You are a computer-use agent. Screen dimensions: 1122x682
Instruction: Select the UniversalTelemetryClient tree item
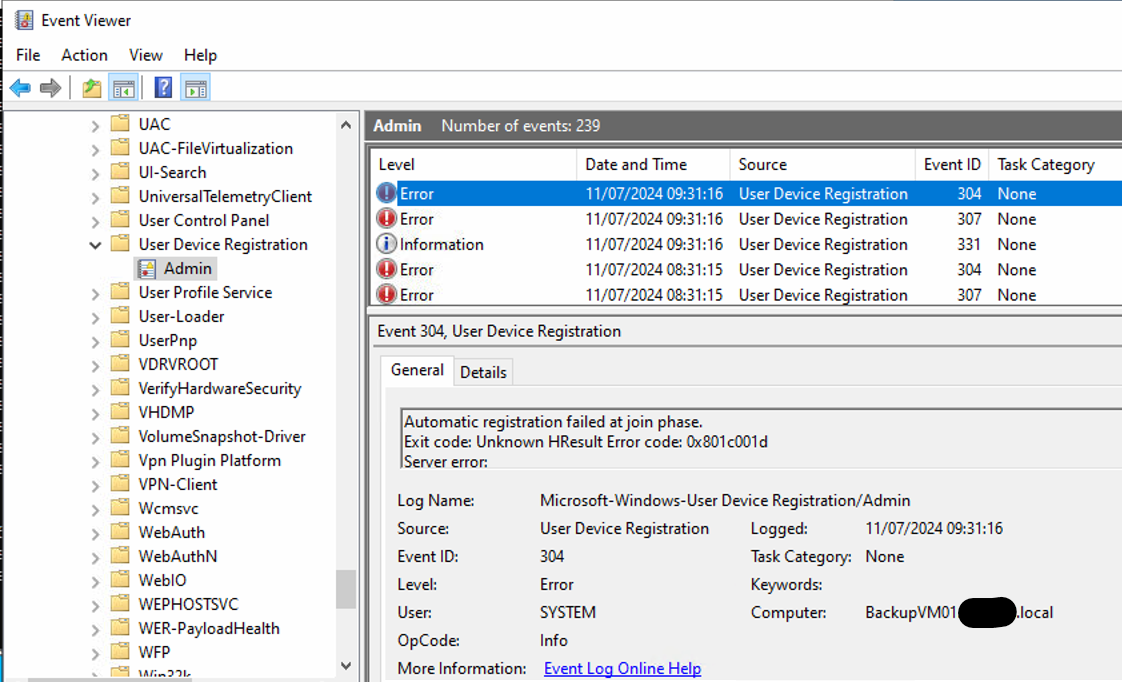pyautogui.click(x=225, y=196)
